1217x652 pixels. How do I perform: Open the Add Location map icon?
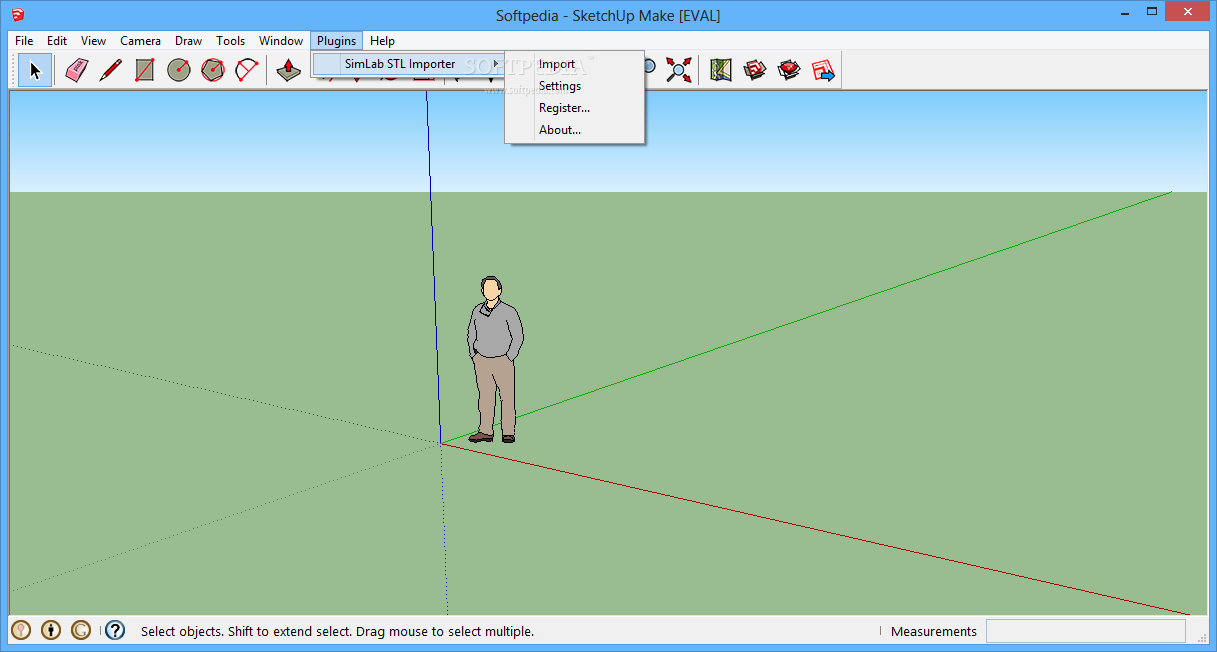(721, 70)
